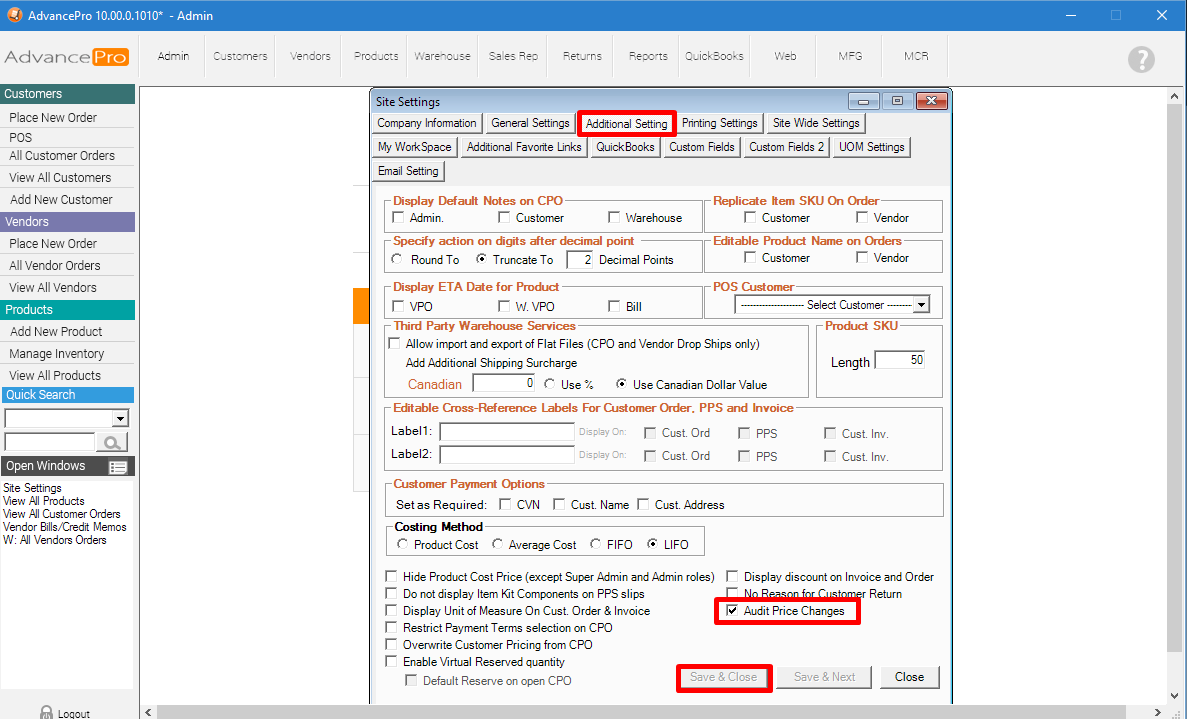Click the Close button in the dialog

click(x=909, y=677)
